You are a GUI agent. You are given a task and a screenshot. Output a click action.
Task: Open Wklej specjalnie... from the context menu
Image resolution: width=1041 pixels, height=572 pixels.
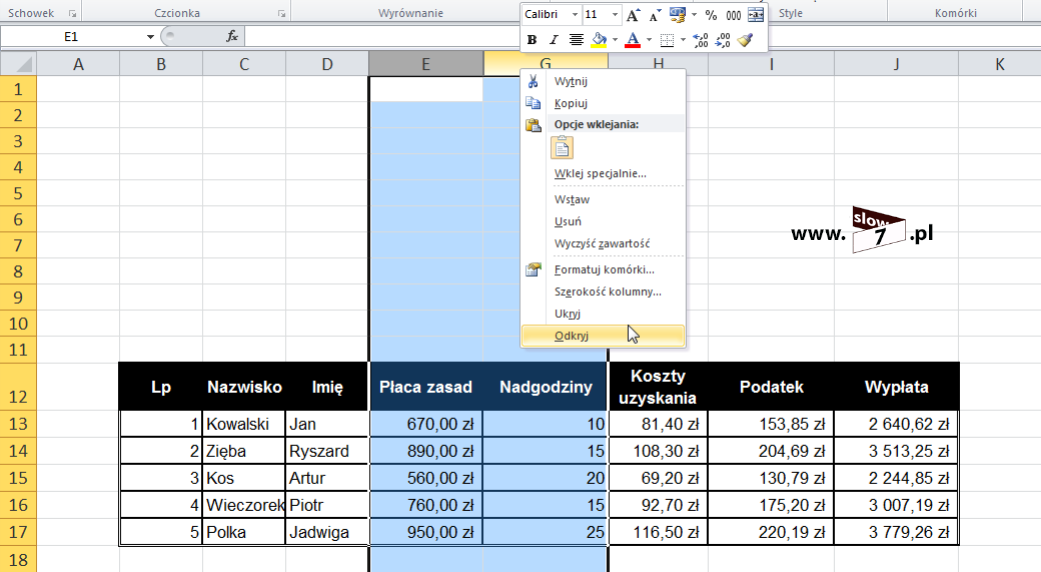[x=603, y=173]
